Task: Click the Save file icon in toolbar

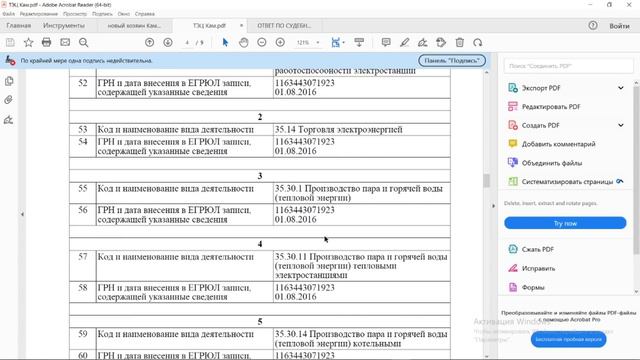Action: [10, 42]
